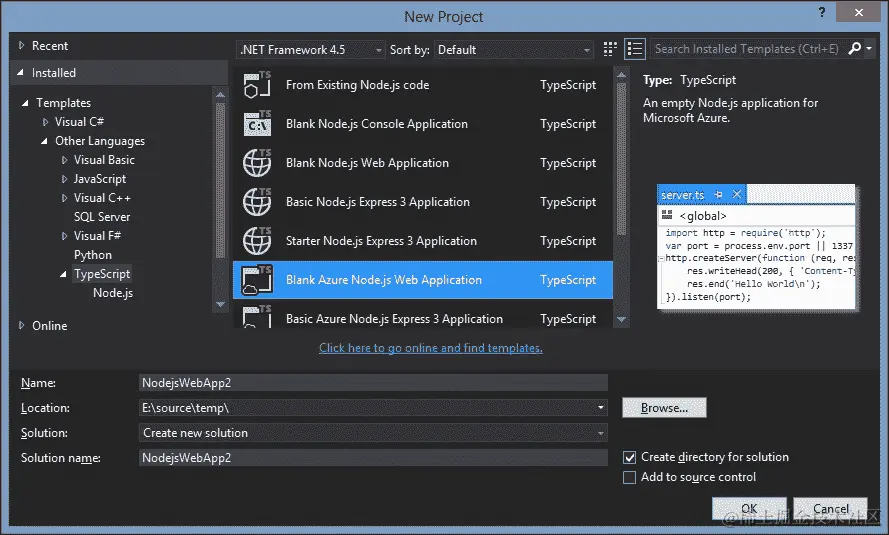Select Starter Node.js Express 3 Application template
Viewport: 889px width, 535px height.
coord(423,241)
